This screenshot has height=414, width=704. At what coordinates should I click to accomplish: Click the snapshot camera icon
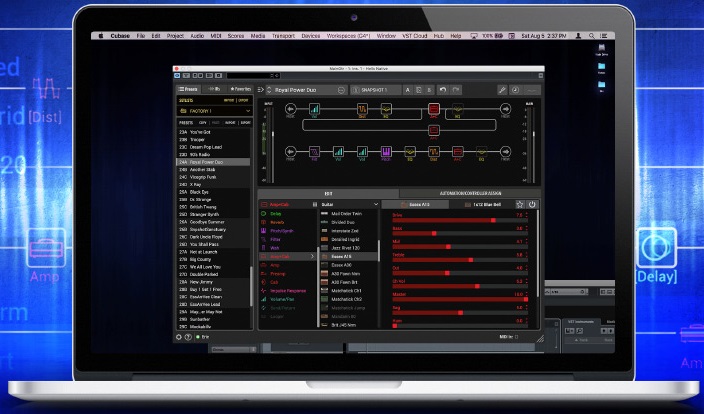[x=356, y=90]
